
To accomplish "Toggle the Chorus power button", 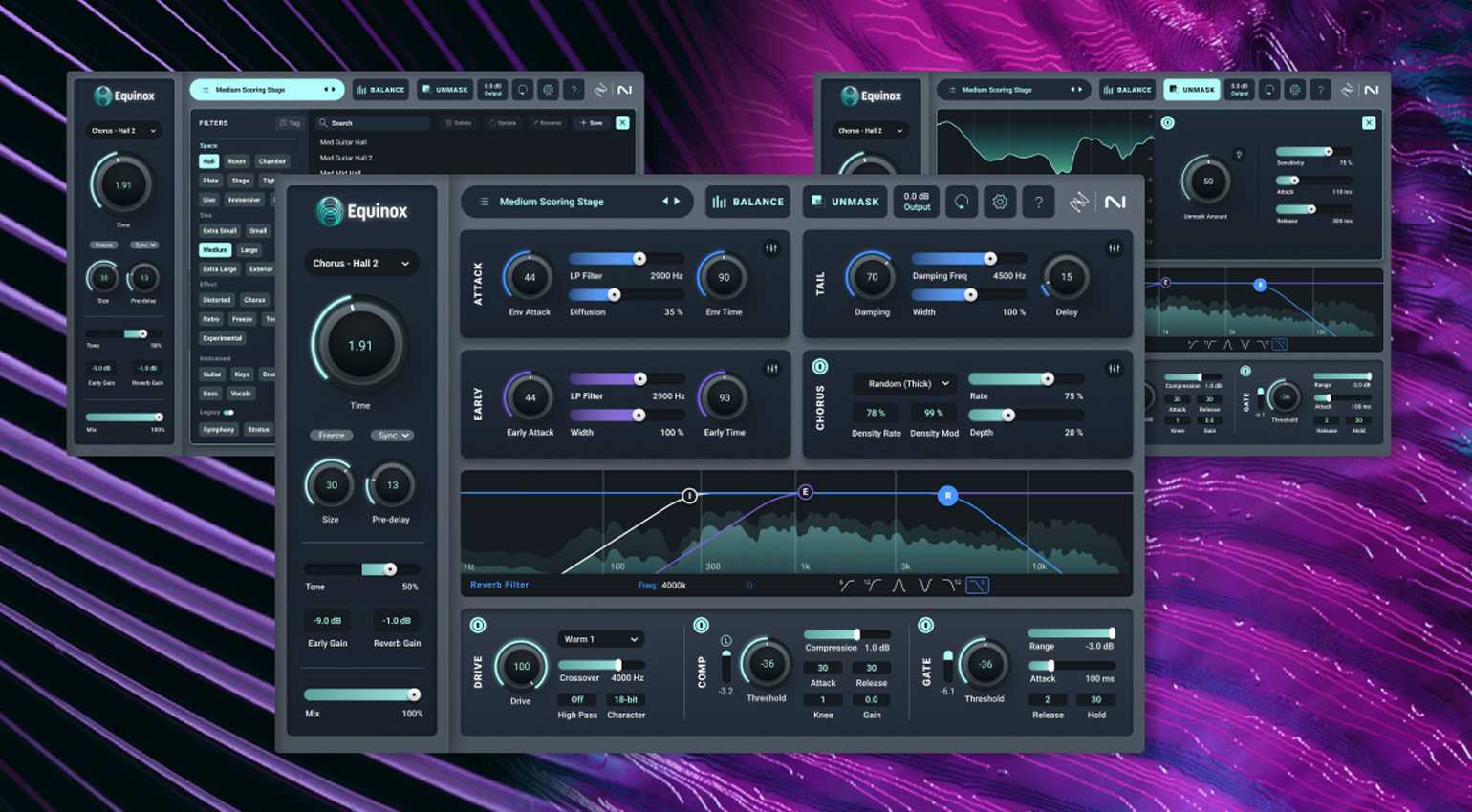I will pyautogui.click(x=820, y=367).
